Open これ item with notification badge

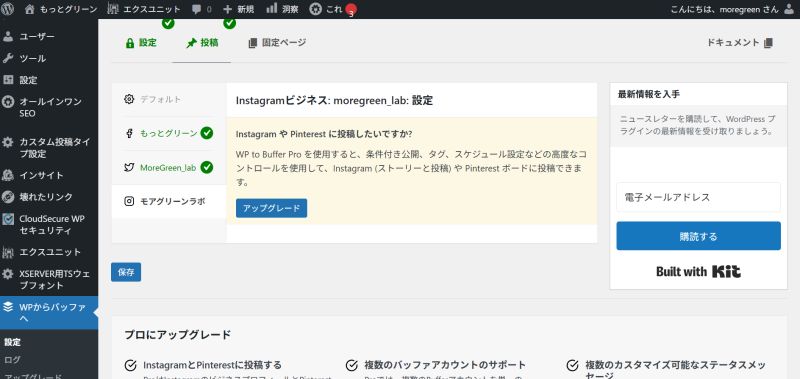click(x=332, y=9)
